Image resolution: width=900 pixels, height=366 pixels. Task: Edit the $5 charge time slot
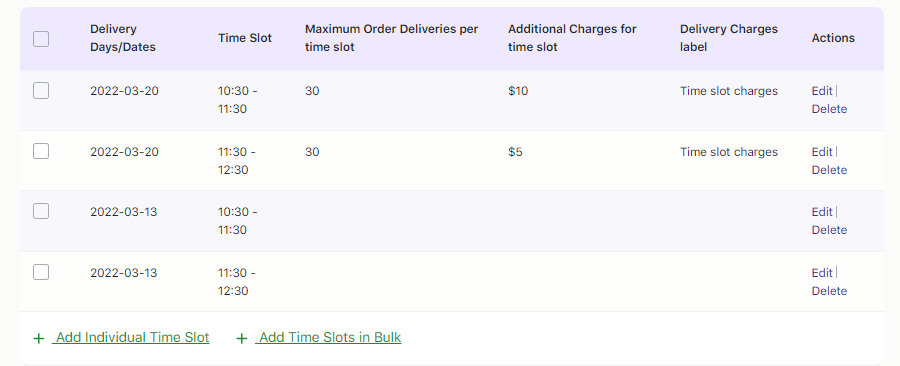pos(822,151)
